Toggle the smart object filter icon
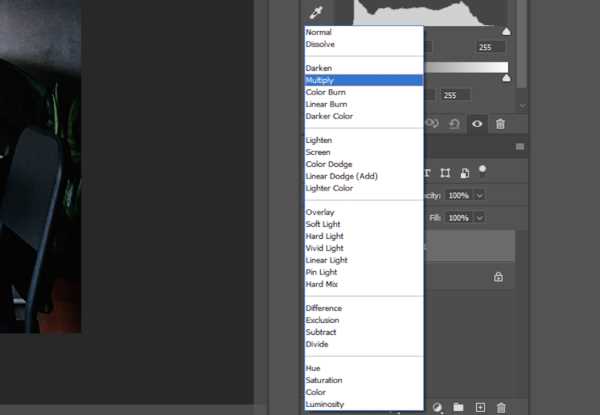Screen dimensions: 600x415 465,173
